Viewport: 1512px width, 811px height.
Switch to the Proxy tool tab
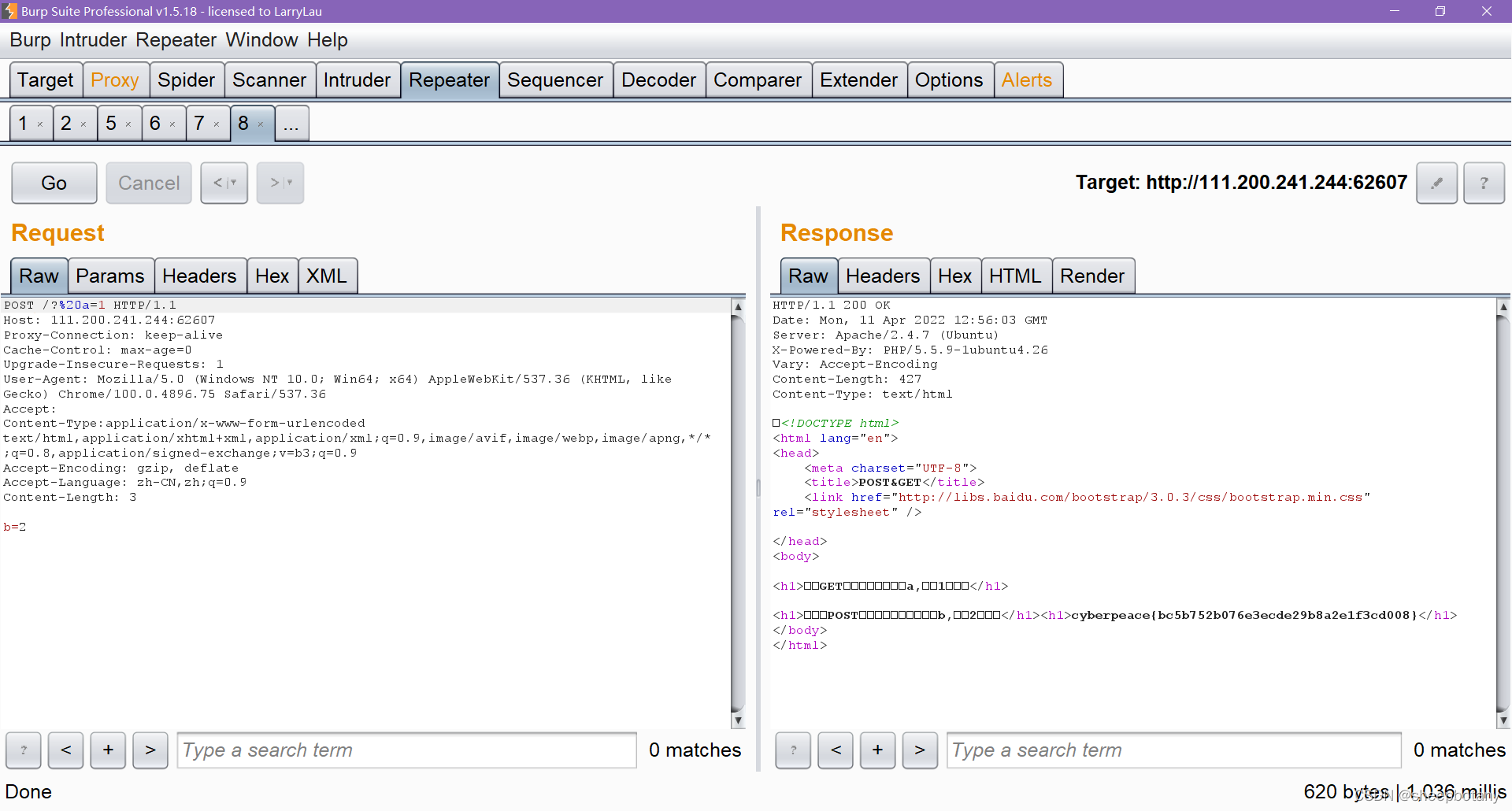(x=115, y=80)
